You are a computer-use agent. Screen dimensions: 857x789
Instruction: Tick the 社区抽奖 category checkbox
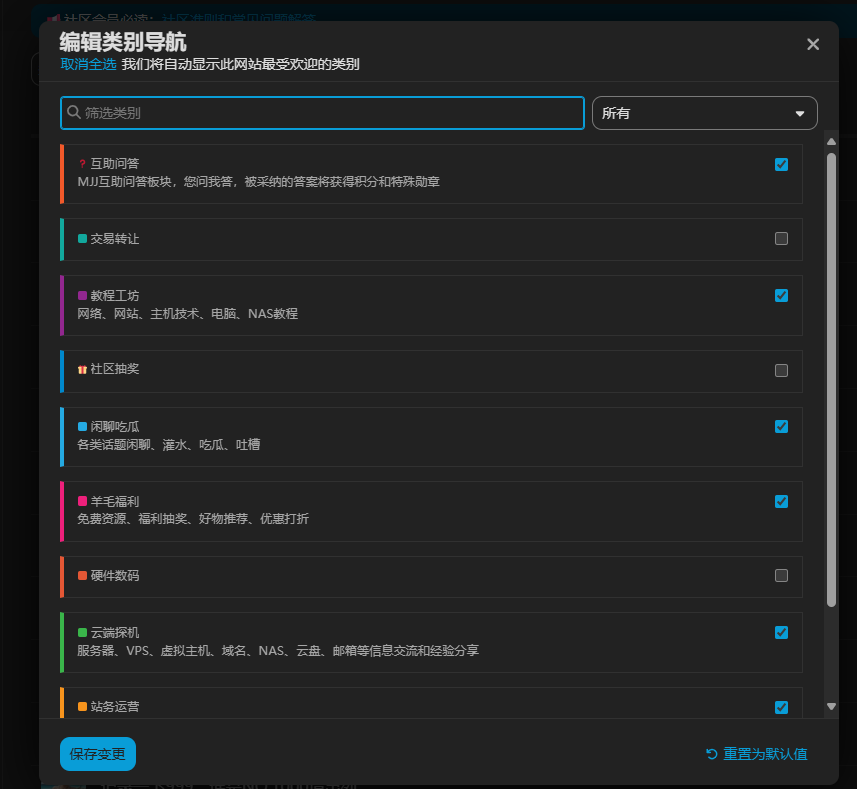[x=781, y=371]
